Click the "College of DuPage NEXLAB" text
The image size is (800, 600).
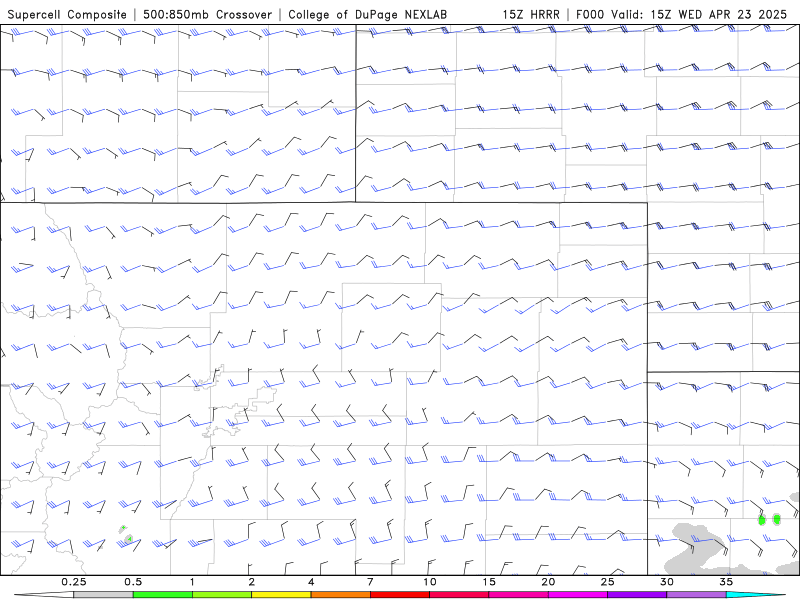point(367,14)
